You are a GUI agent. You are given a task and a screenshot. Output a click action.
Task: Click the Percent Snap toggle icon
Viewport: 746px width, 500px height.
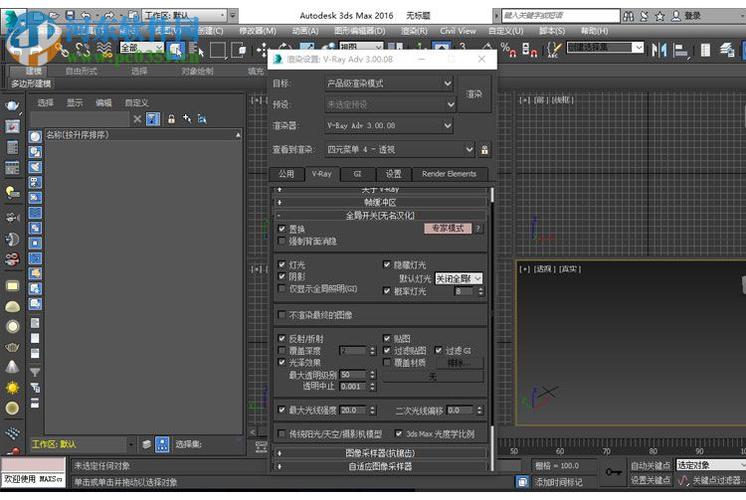click(x=508, y=49)
